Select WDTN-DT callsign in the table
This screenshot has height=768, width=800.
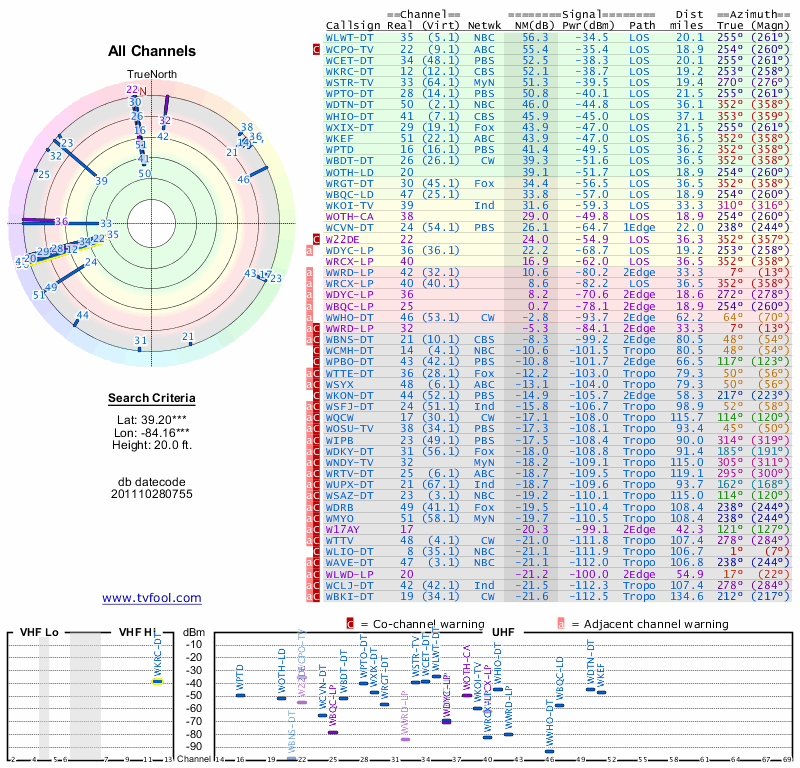(x=349, y=105)
